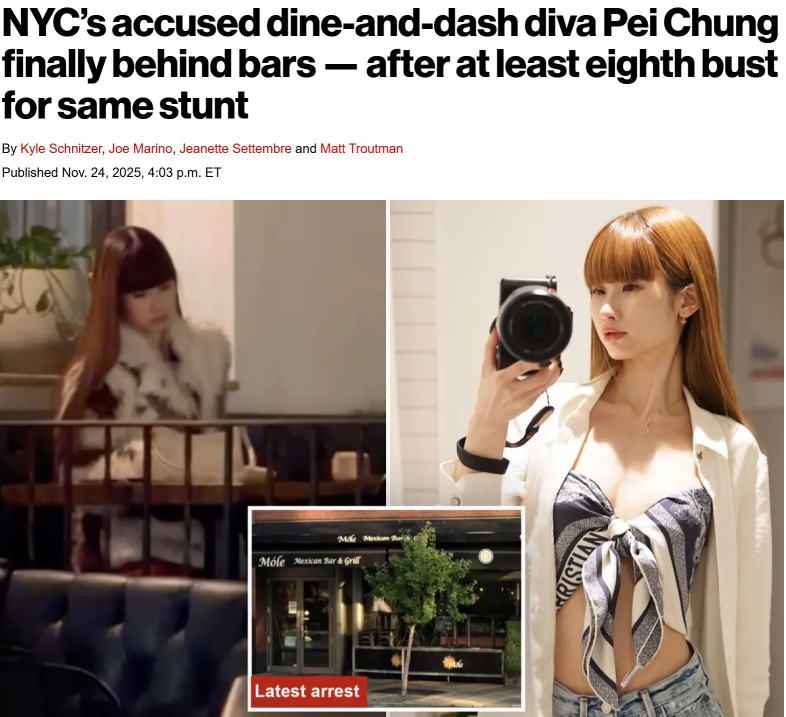The height and width of the screenshot is (717, 786).
Task: Click the red Latest arrest label
Action: (x=307, y=691)
